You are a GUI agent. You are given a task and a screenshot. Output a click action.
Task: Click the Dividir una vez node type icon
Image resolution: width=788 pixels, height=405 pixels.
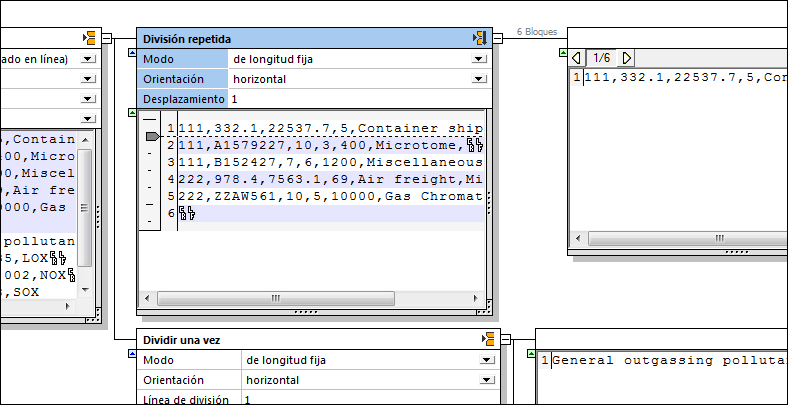[x=488, y=340]
